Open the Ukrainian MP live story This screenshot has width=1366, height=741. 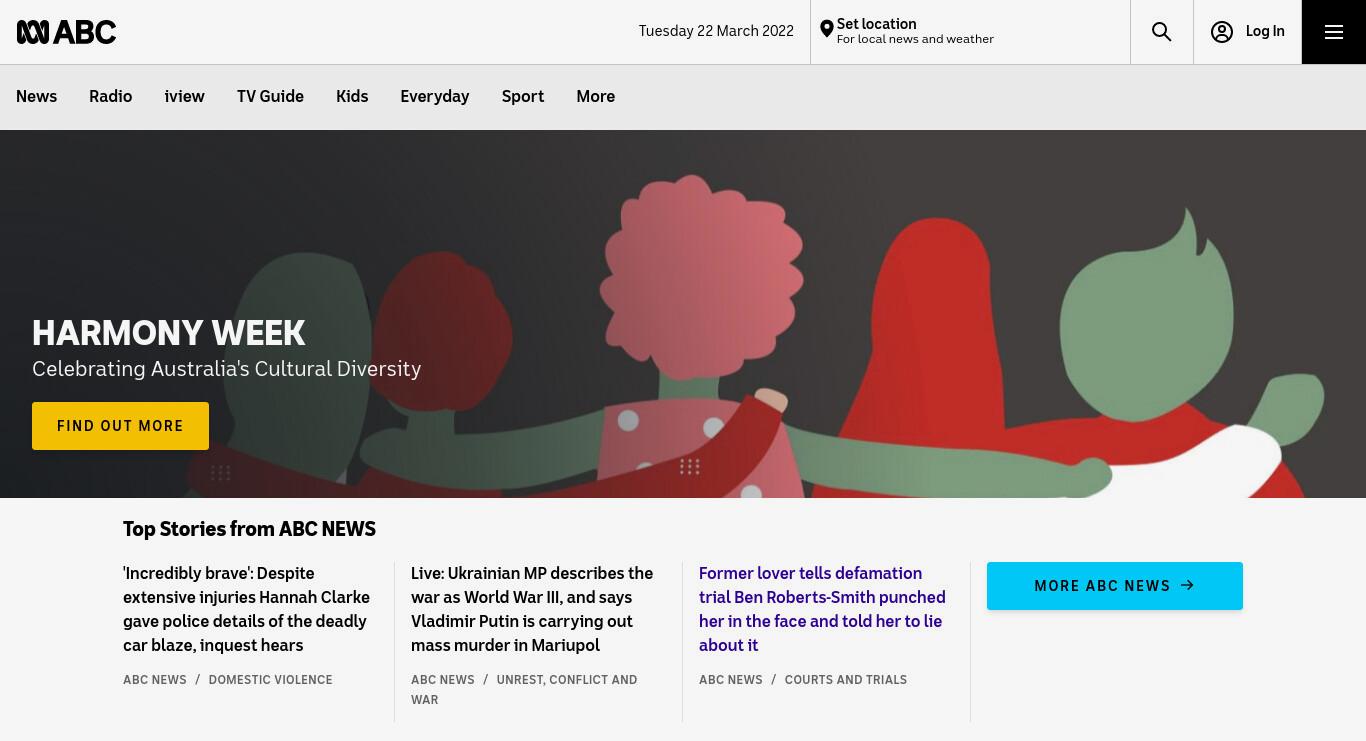pos(532,609)
